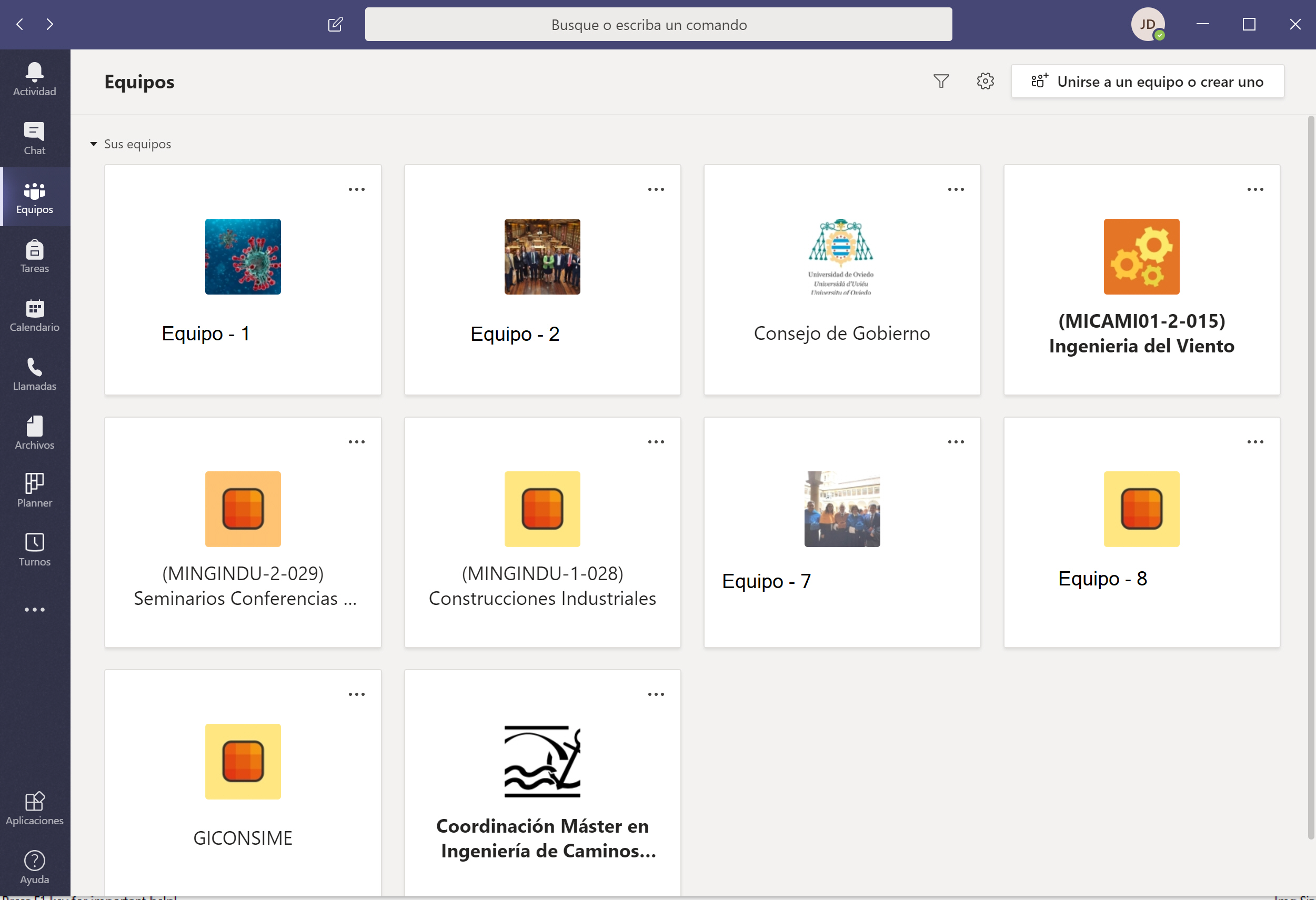This screenshot has width=1316, height=900.
Task: Open Universidad de Oviedo crest thumbnail
Action: click(x=842, y=256)
